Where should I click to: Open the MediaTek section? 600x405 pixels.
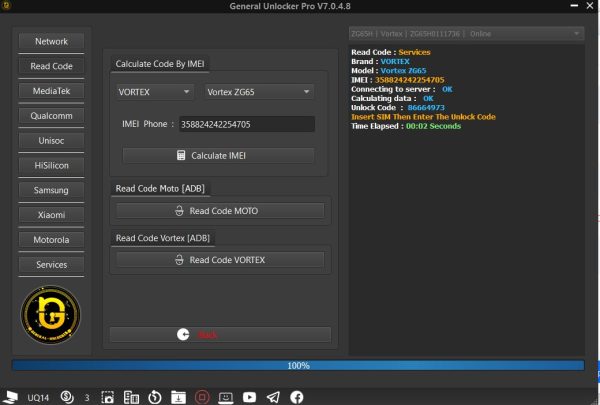[x=51, y=91]
